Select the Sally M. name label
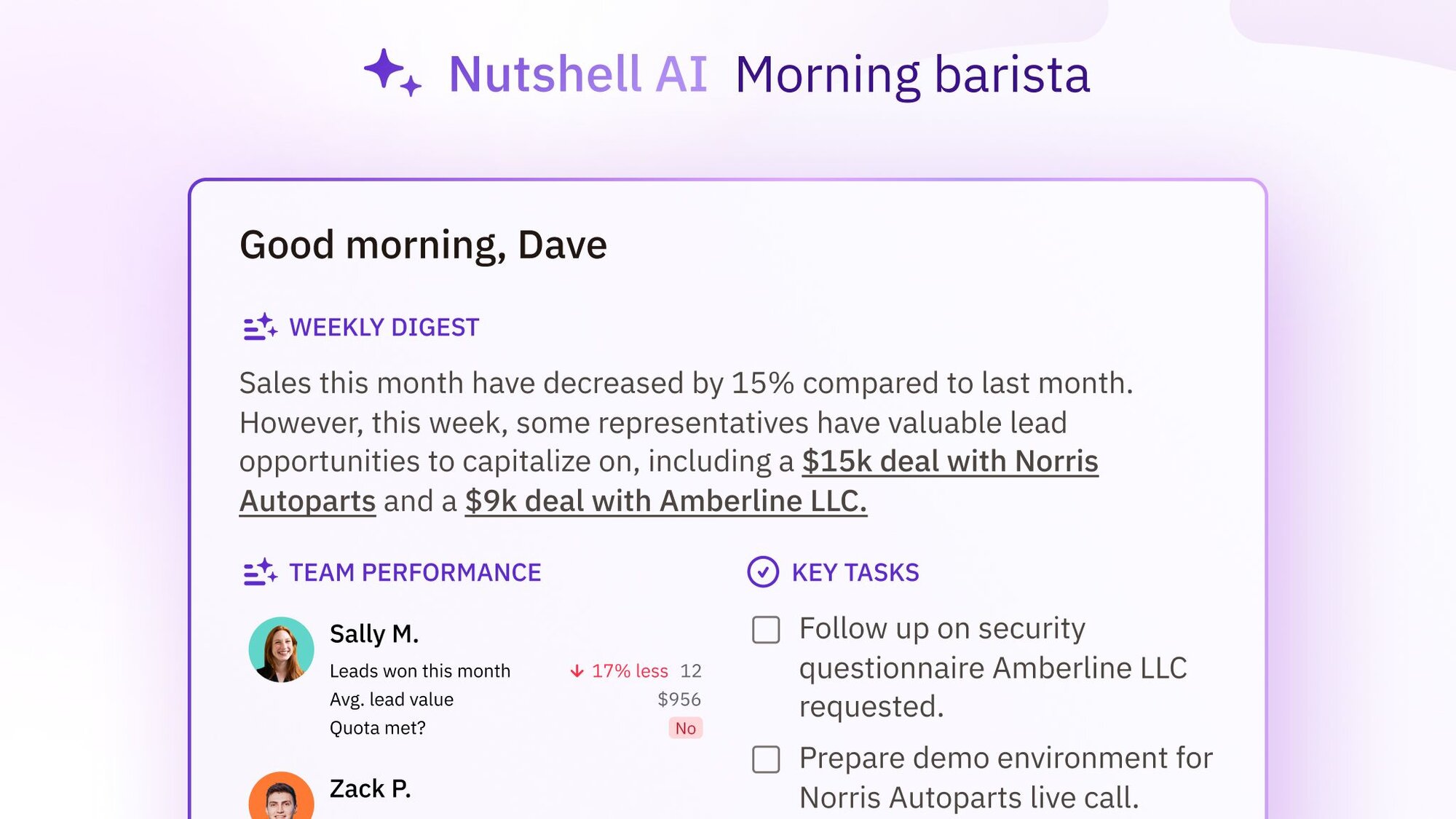The height and width of the screenshot is (819, 1456). 374,634
